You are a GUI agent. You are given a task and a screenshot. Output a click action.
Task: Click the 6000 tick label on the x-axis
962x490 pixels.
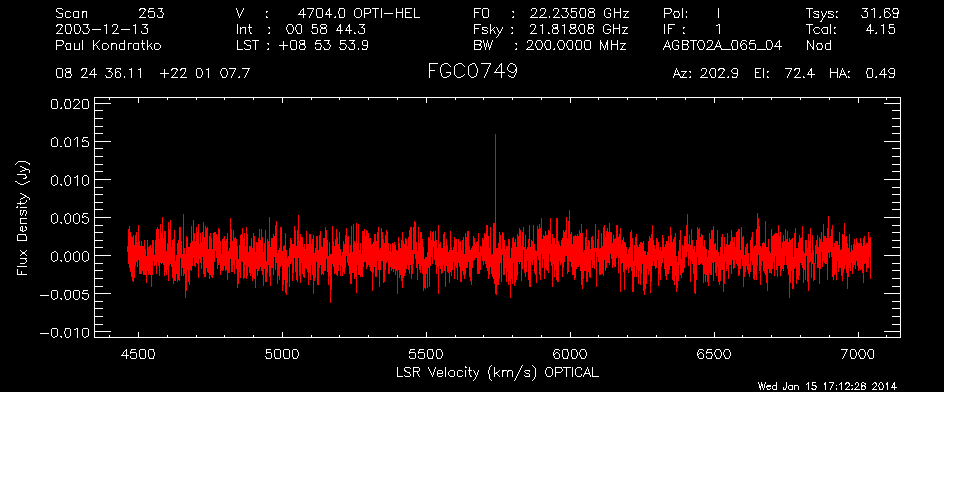click(x=569, y=354)
